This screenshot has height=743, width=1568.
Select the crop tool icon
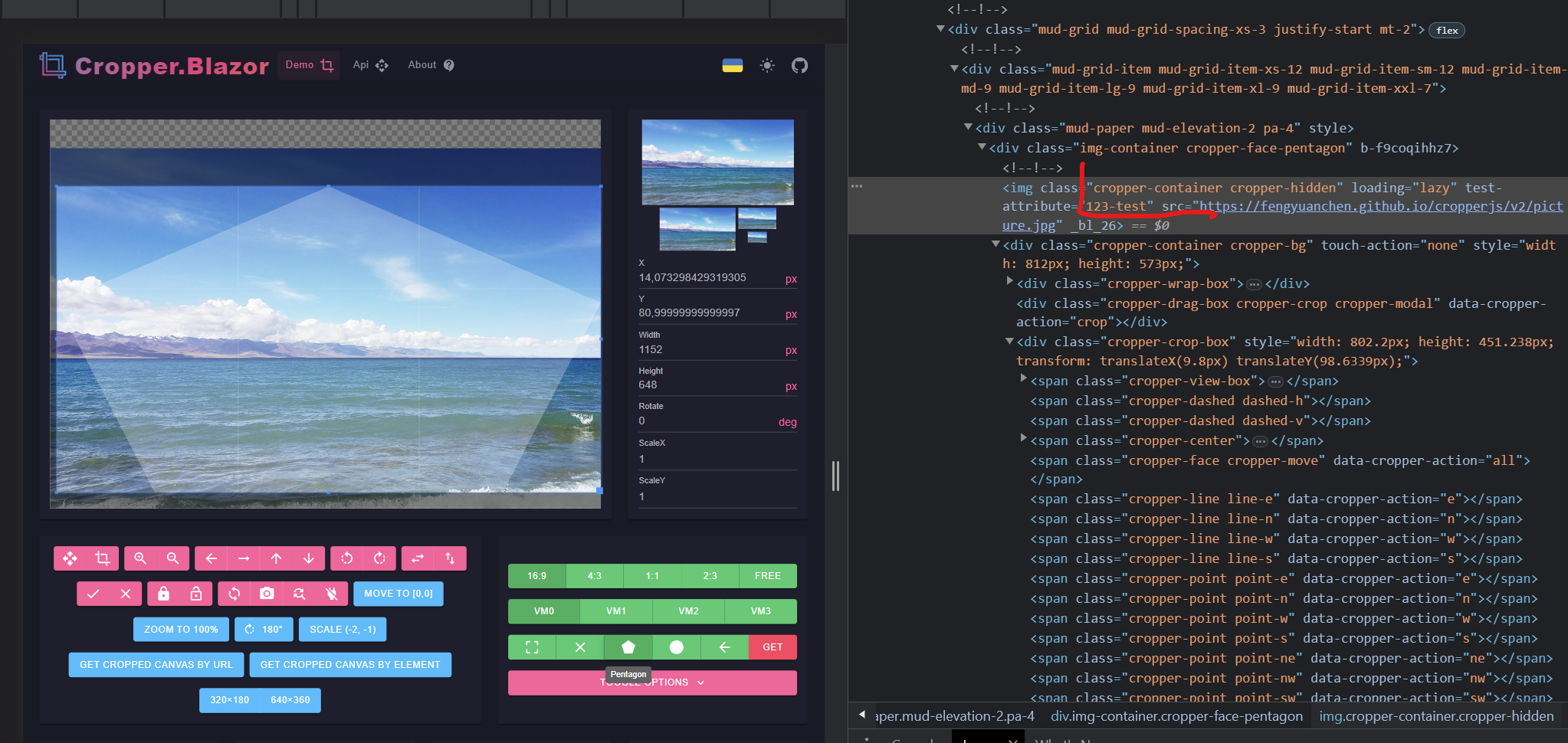(102, 558)
